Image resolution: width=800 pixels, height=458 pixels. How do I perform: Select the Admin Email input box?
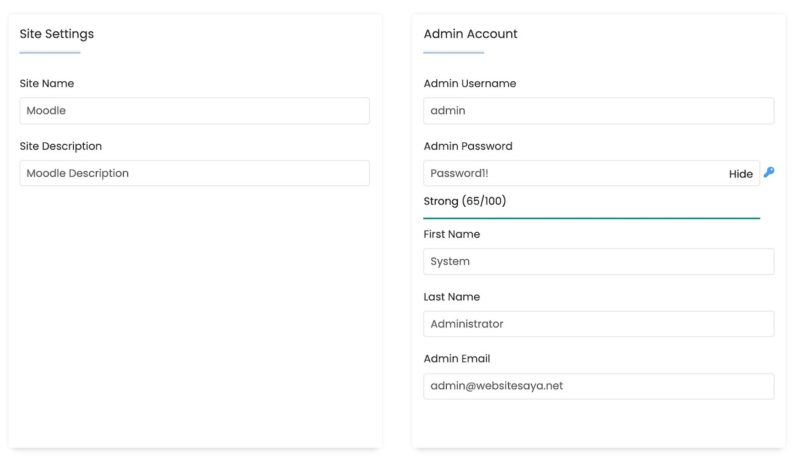[x=598, y=386]
